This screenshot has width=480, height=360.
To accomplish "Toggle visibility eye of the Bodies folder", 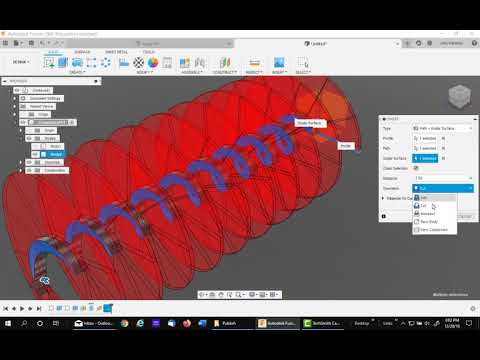I will (29, 138).
